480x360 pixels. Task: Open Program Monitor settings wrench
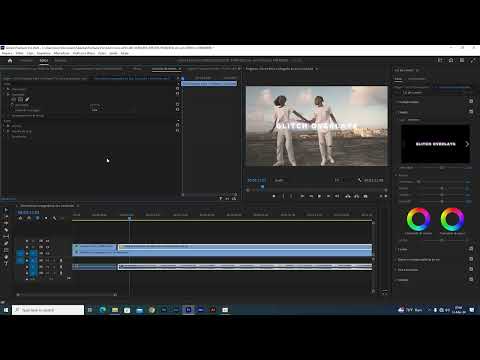(x=360, y=180)
